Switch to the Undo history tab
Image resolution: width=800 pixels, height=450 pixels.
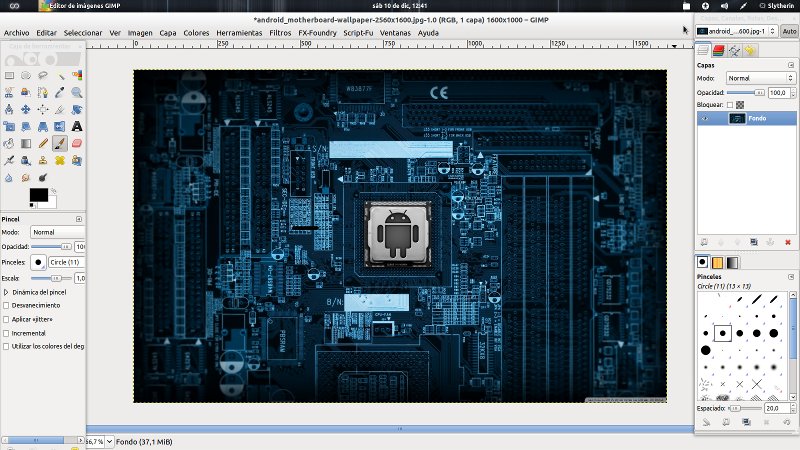click(x=750, y=51)
